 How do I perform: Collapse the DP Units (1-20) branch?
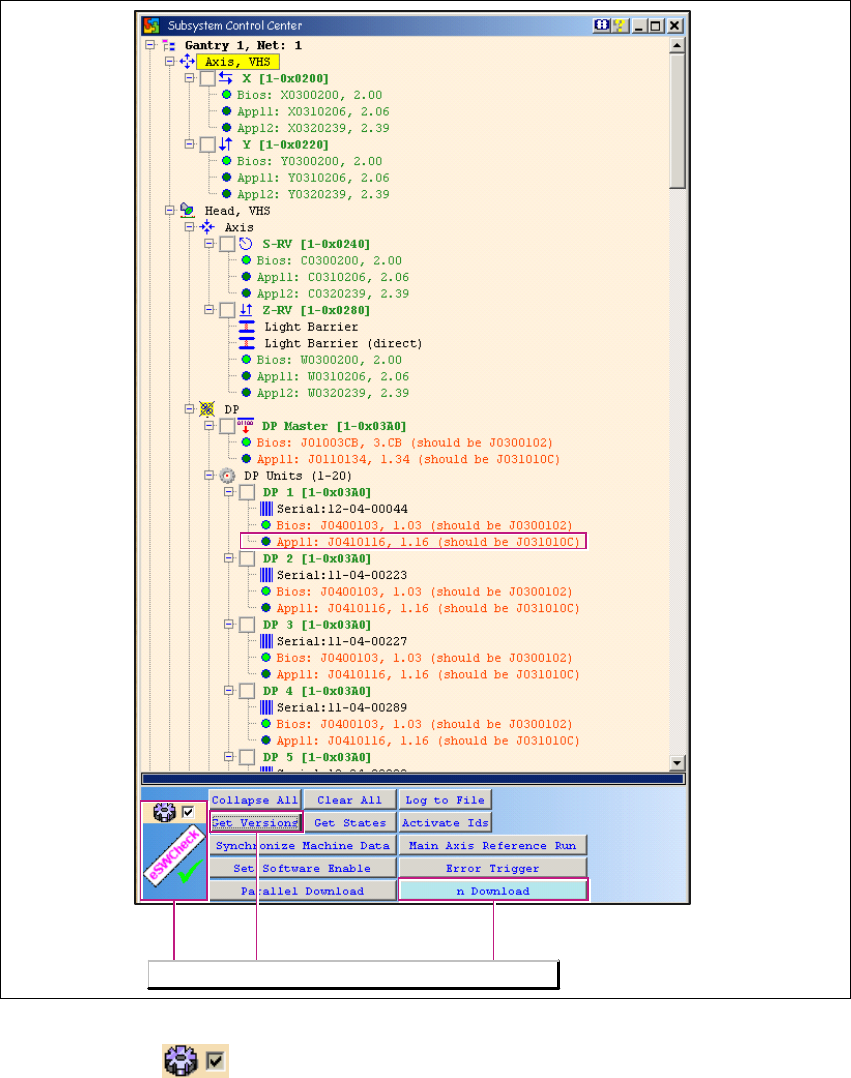[209, 476]
